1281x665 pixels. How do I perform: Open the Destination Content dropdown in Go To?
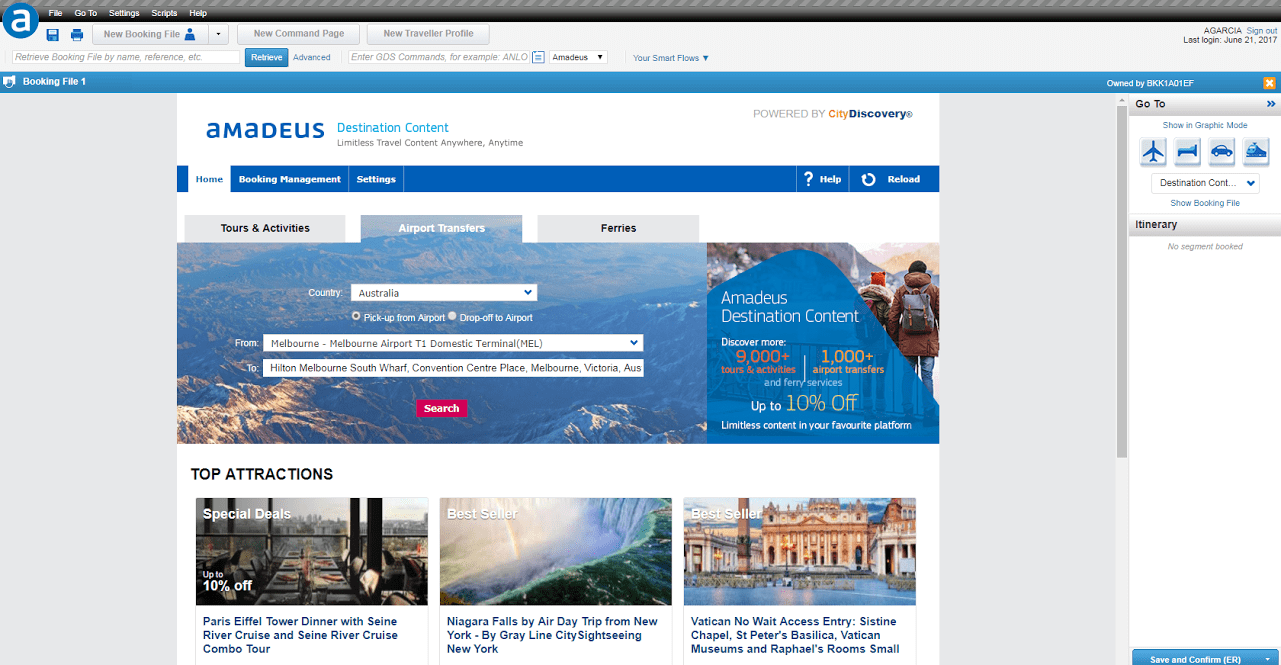click(x=1204, y=183)
